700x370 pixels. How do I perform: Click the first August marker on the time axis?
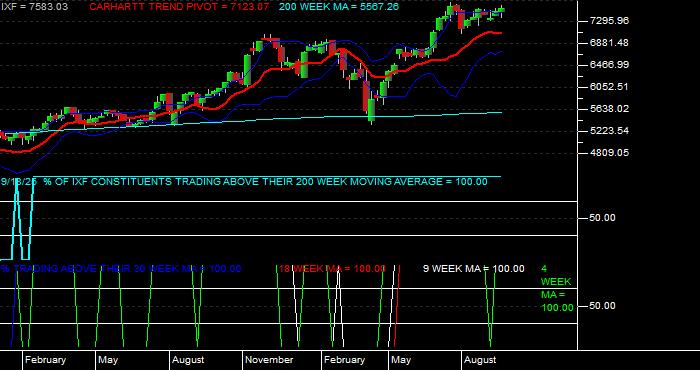click(188, 360)
